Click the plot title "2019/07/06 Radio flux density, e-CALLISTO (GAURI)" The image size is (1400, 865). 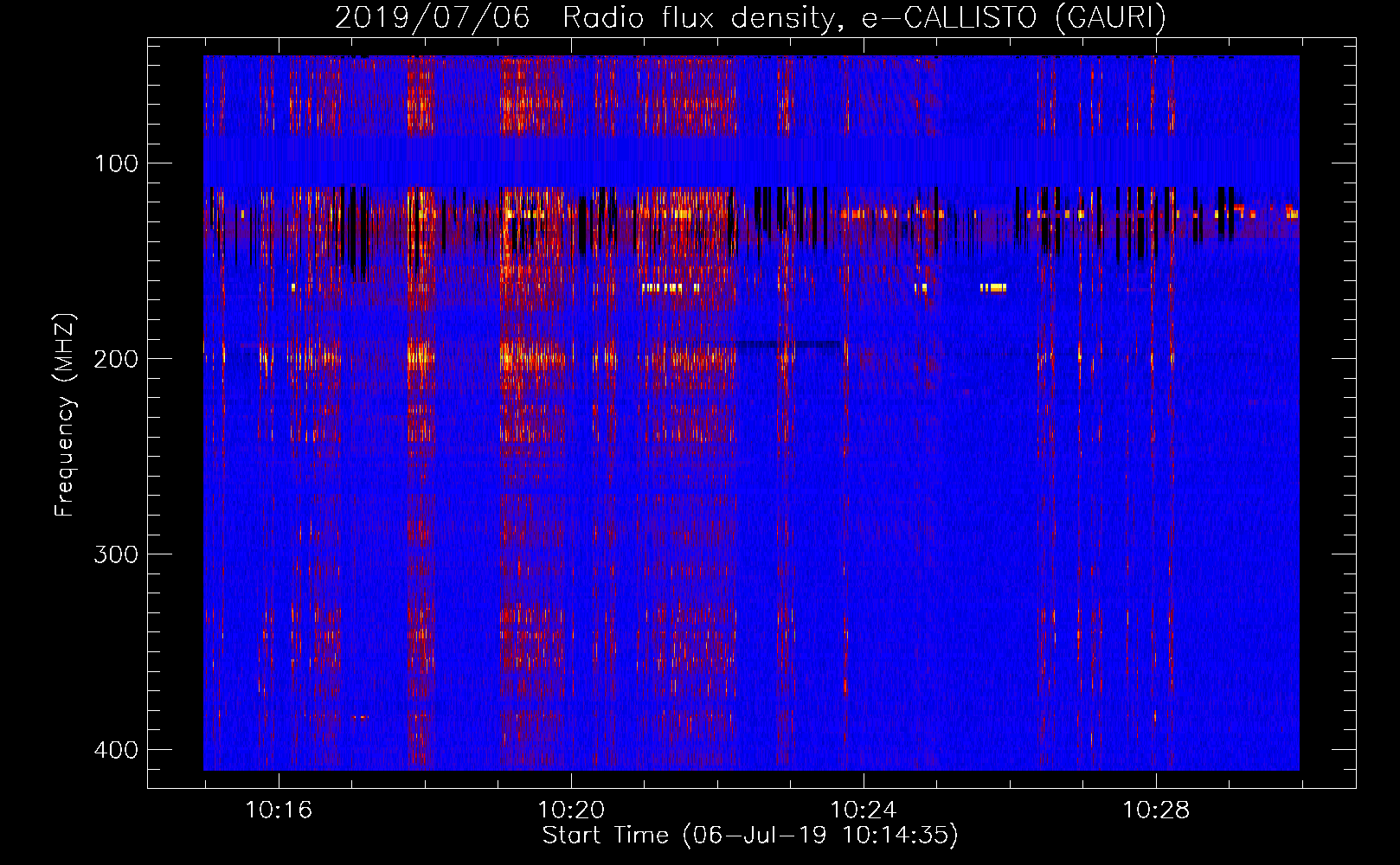pyautogui.click(x=750, y=17)
